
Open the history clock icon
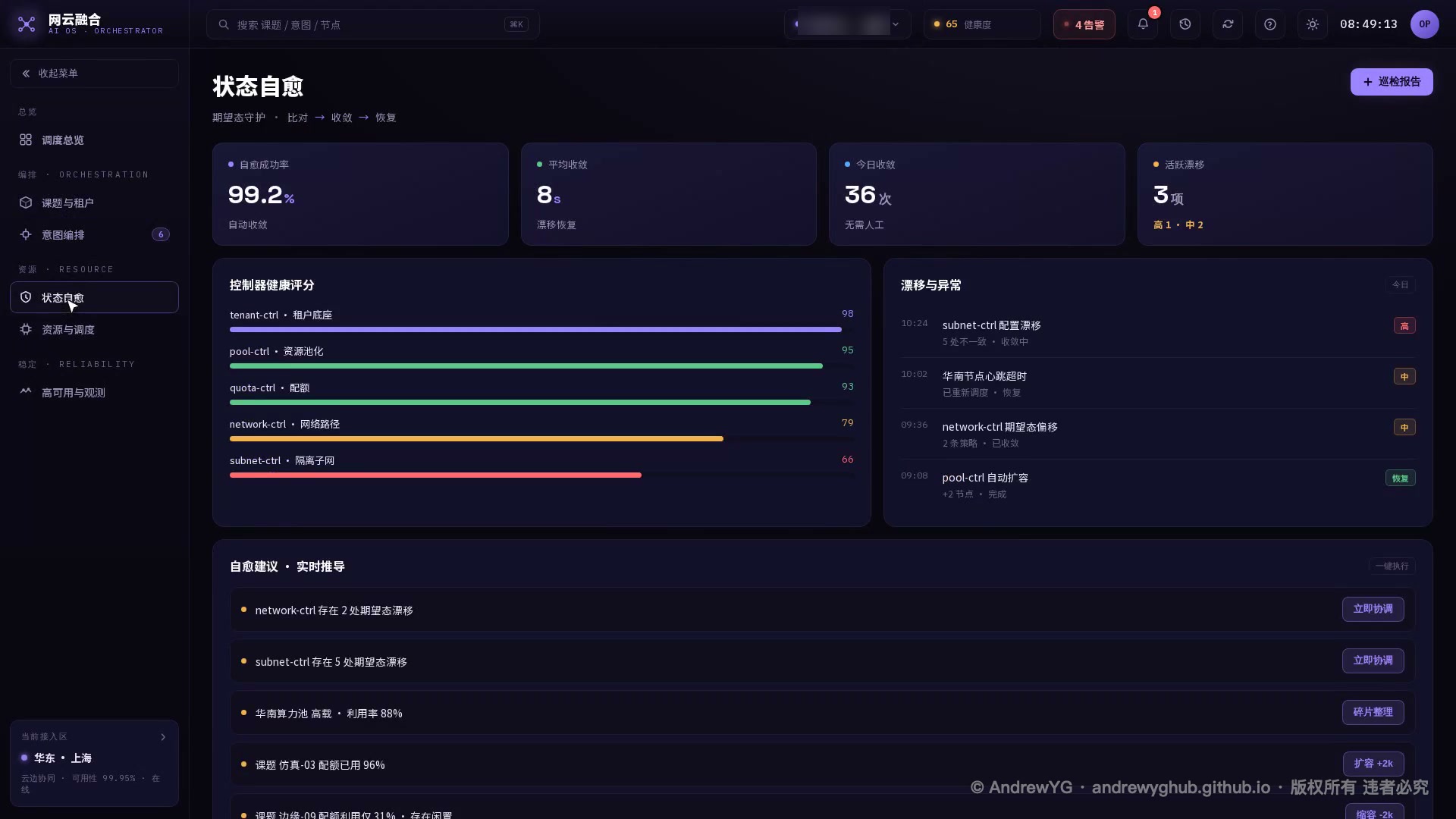coord(1185,24)
